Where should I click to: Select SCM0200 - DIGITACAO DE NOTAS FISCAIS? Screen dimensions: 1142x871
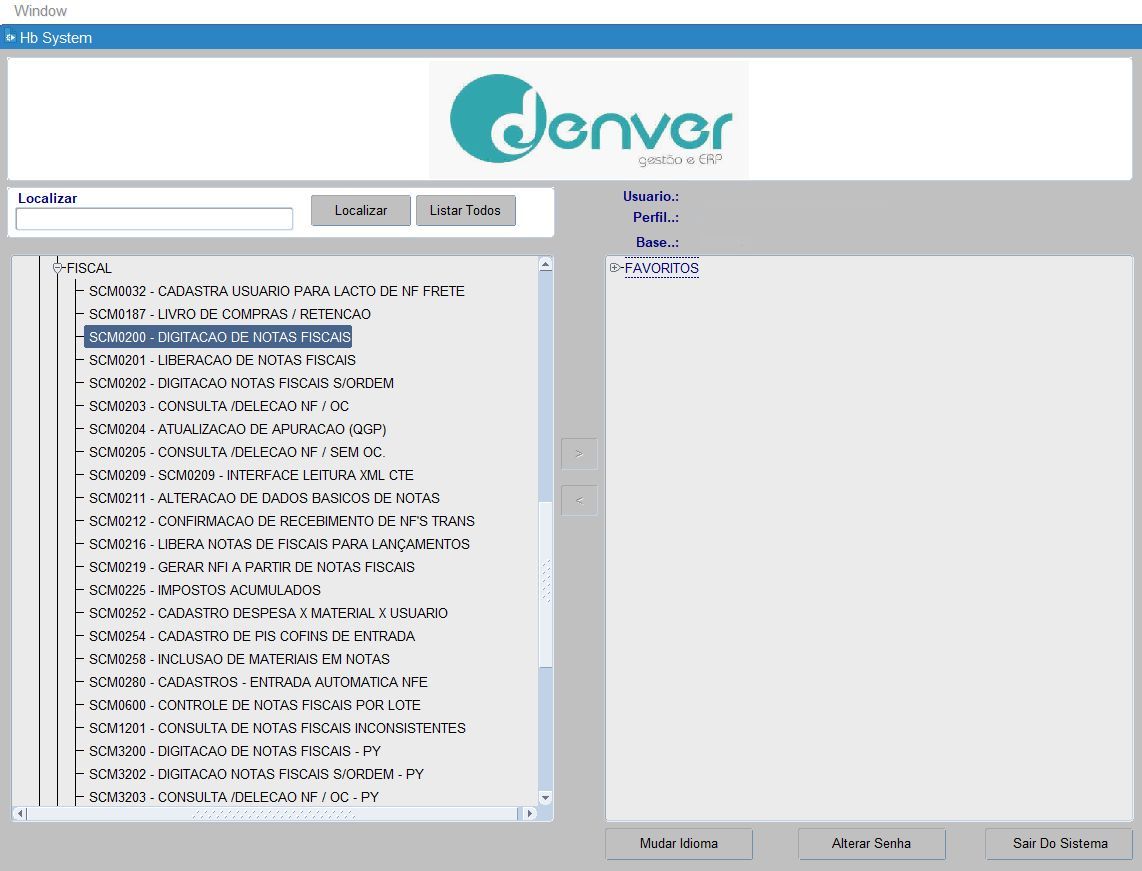point(219,337)
